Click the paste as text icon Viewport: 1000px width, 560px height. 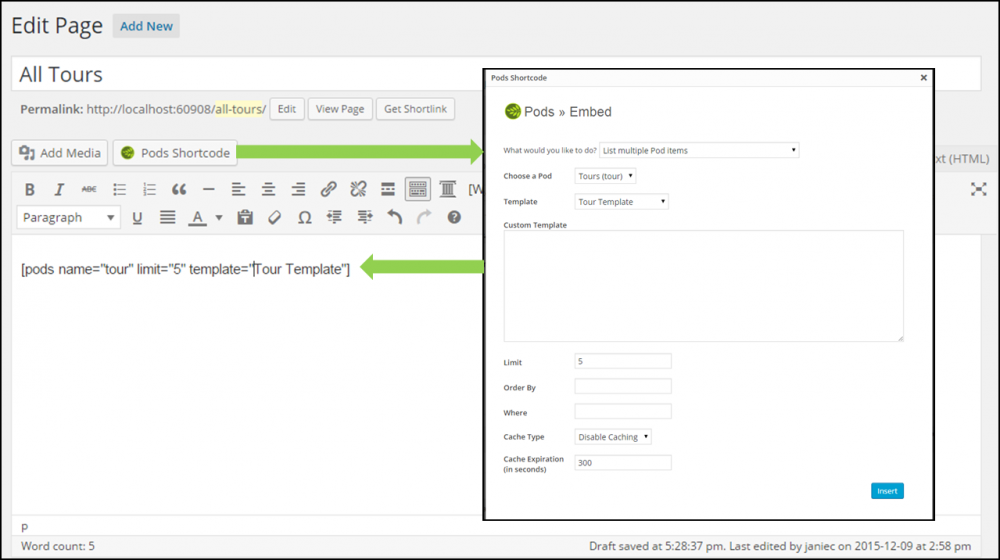(x=245, y=217)
